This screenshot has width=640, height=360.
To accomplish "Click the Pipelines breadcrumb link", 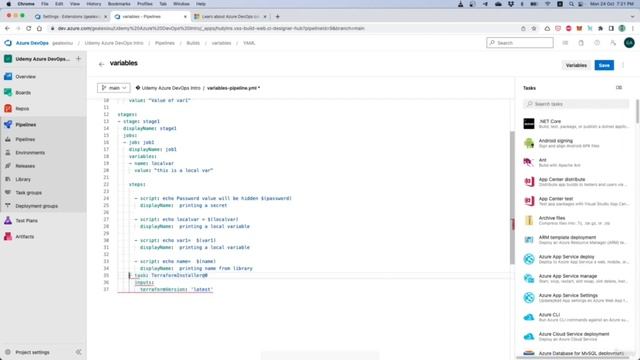I will click(164, 43).
